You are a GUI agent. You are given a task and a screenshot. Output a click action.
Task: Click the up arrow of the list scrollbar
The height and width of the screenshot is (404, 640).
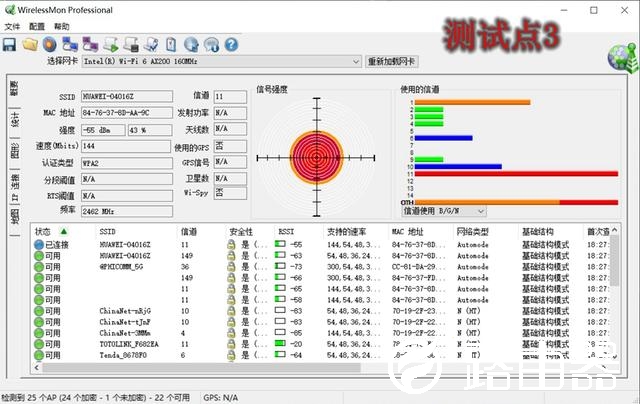614,231
